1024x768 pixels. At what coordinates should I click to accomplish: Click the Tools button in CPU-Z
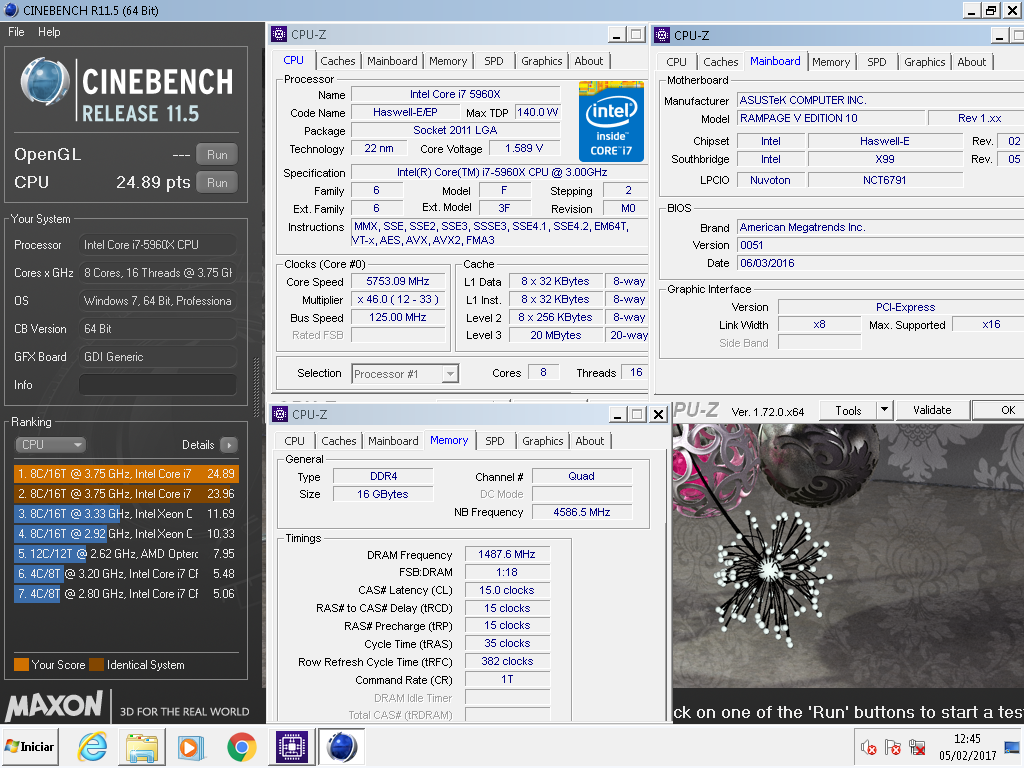pyautogui.click(x=848, y=410)
